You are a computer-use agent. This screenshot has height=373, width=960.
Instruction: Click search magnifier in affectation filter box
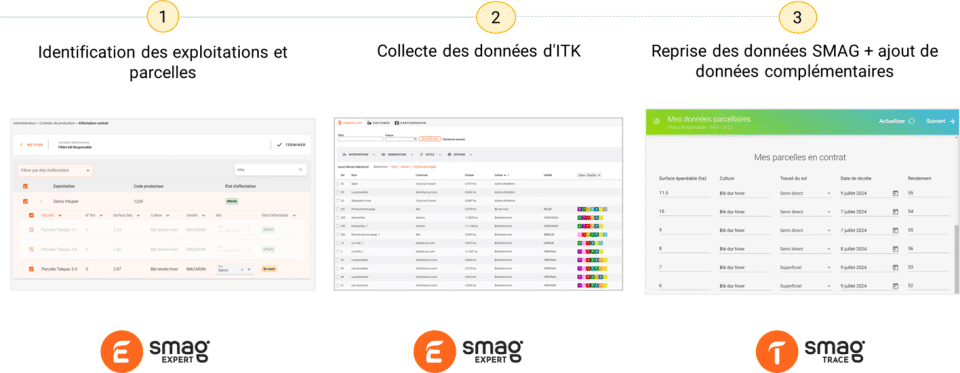(x=301, y=170)
